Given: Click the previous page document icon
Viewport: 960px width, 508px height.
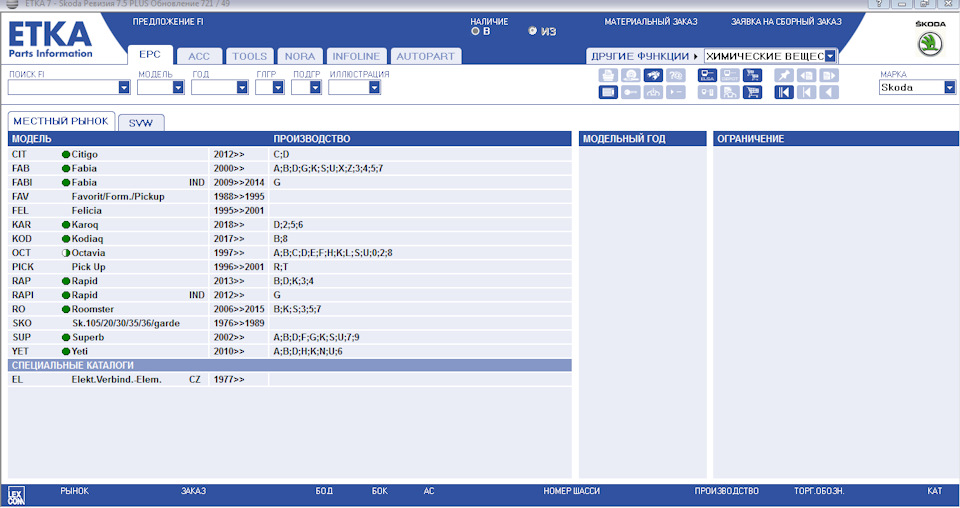Looking at the screenshot, I should tap(806, 75).
